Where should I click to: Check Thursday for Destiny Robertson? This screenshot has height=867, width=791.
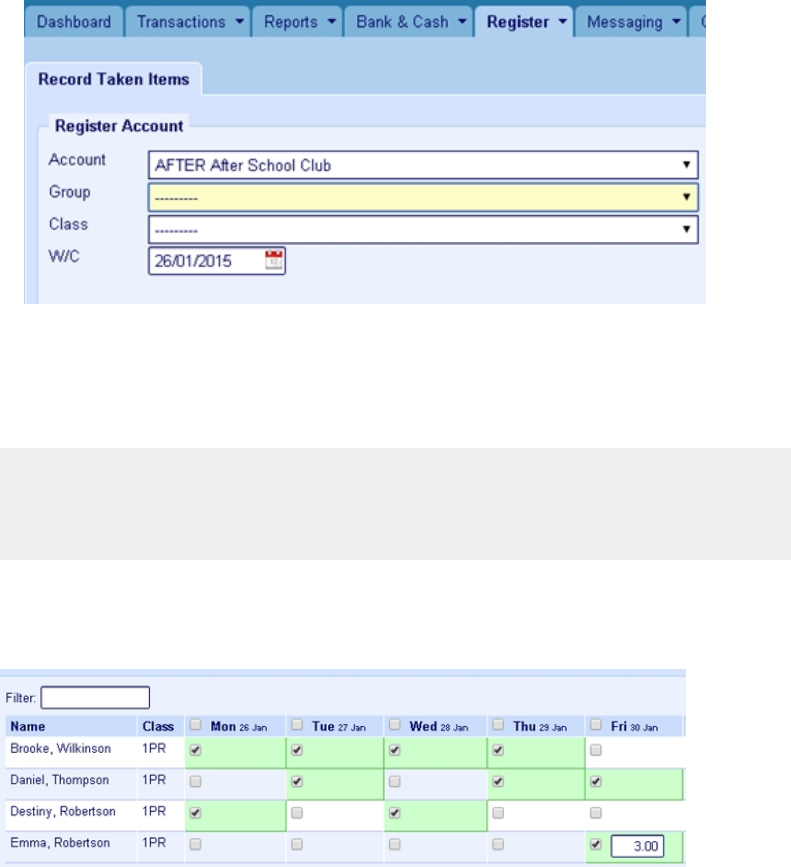coord(498,813)
